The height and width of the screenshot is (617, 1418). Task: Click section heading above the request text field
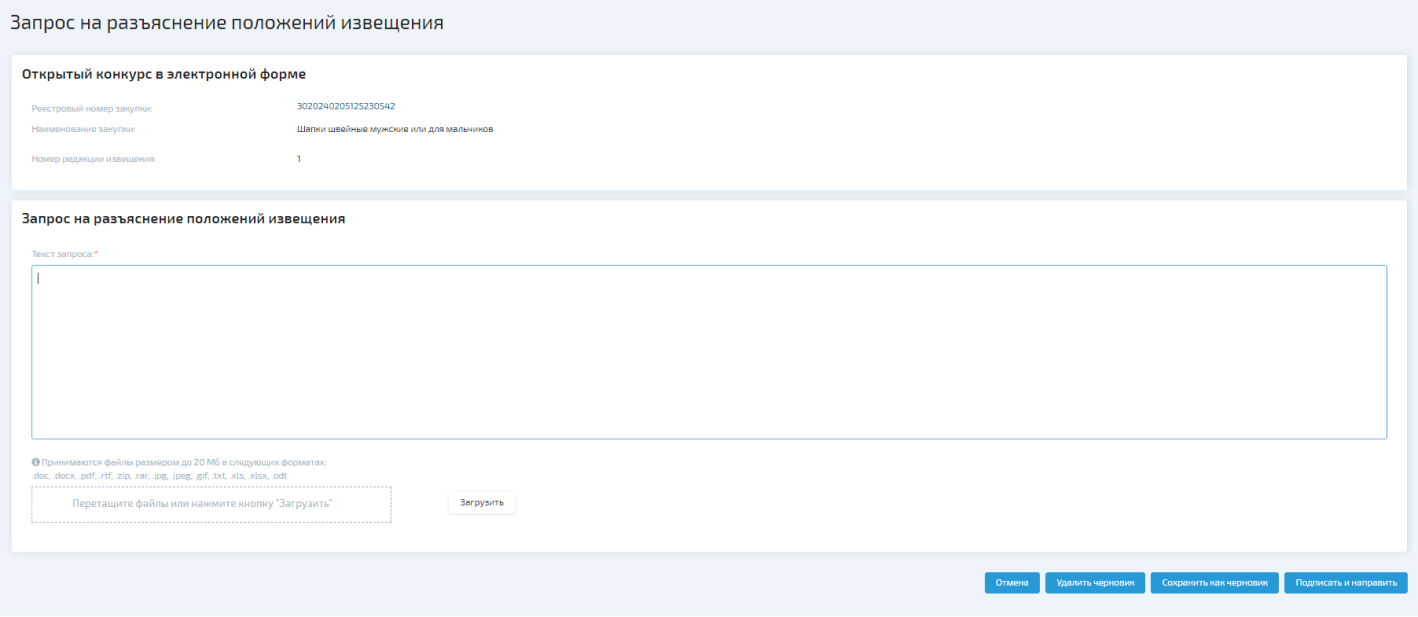[x=183, y=219]
